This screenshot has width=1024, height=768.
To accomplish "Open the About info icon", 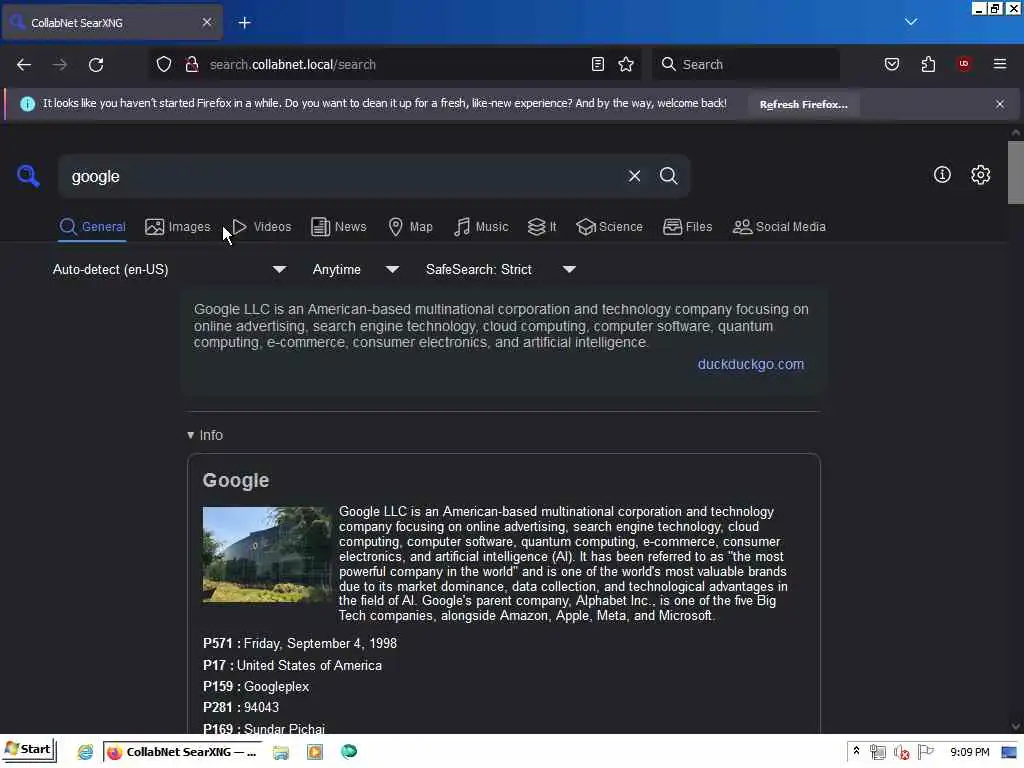I will [942, 174].
